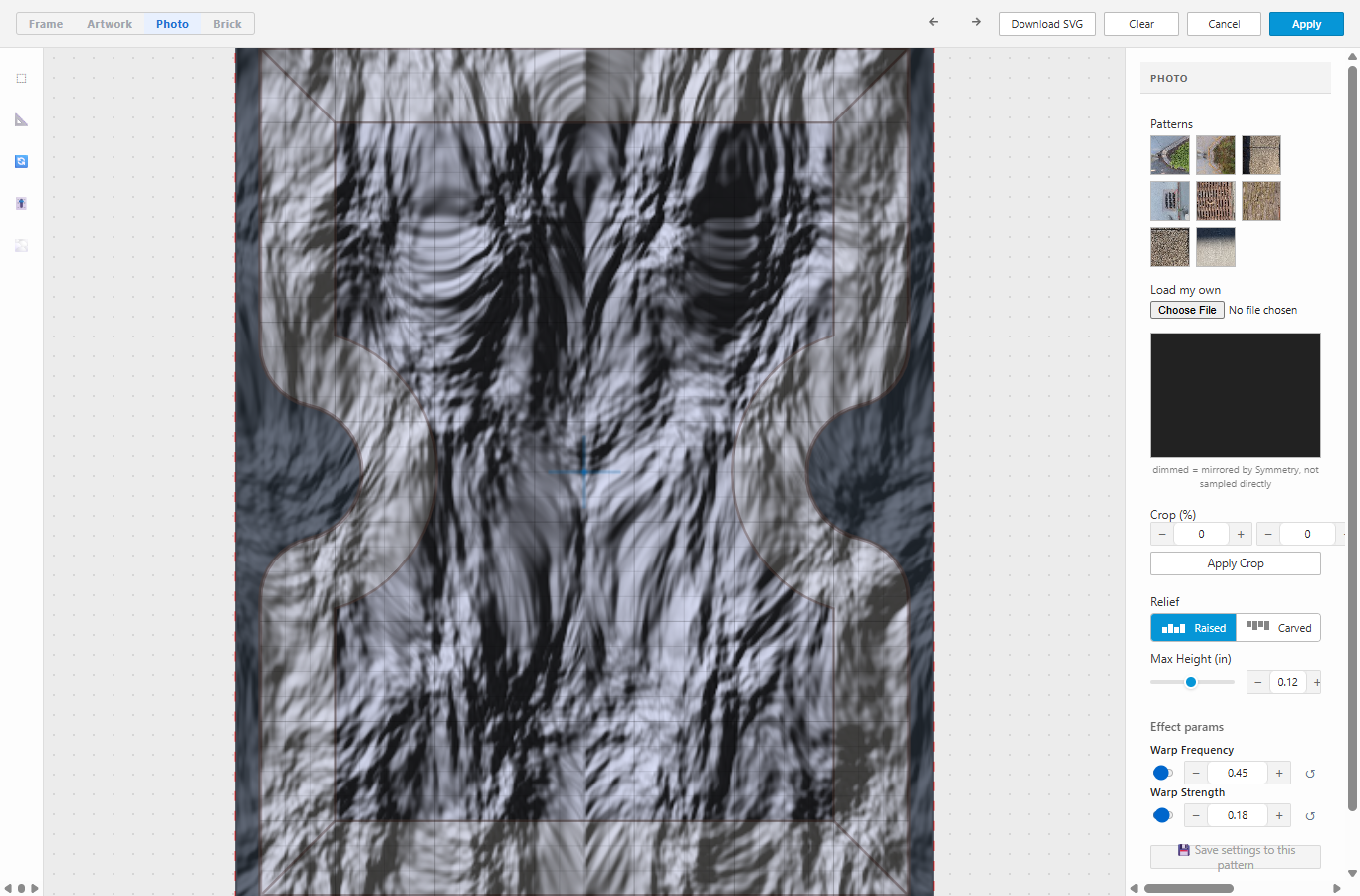Select Carved relief mode

pyautogui.click(x=1278, y=628)
